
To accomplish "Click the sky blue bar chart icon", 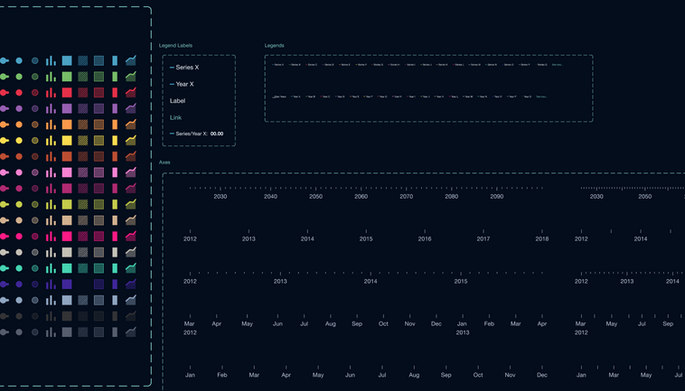I will pyautogui.click(x=51, y=61).
